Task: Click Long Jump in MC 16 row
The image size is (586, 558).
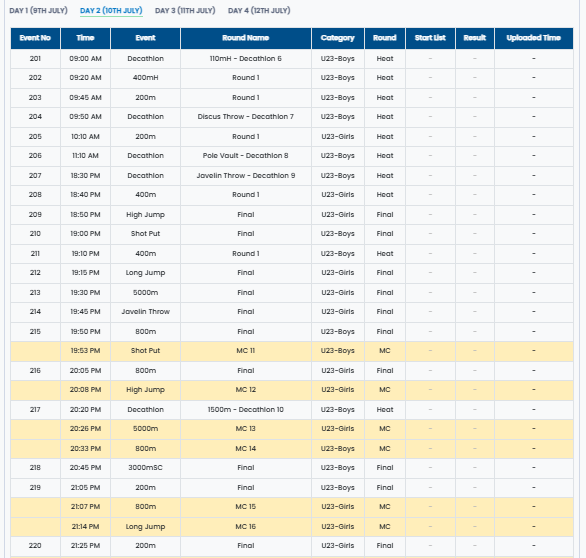Action: [145, 527]
